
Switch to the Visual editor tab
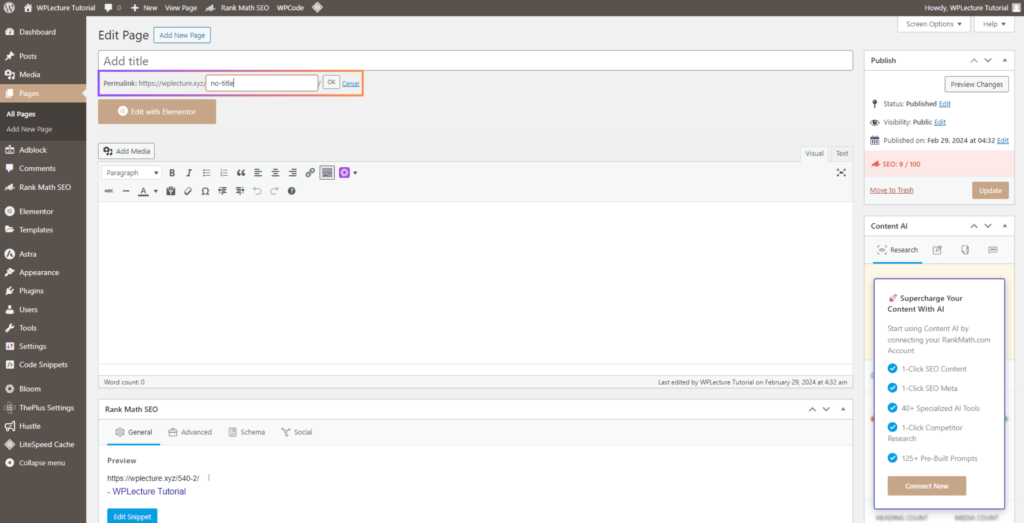tap(814, 153)
